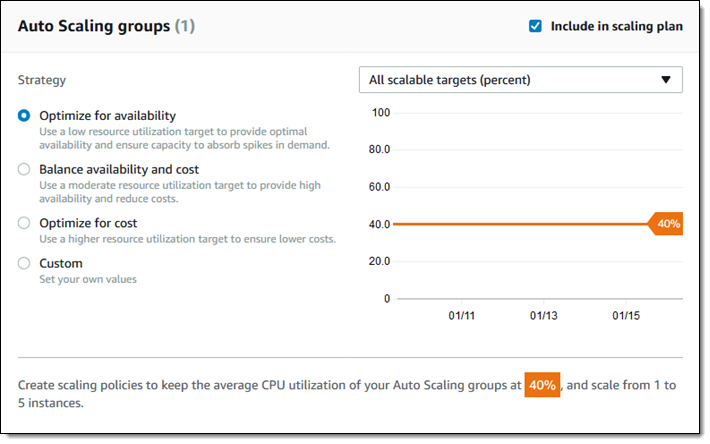The width and height of the screenshot is (710, 444).
Task: Click the 'Set your own values' description text
Action: point(88,280)
